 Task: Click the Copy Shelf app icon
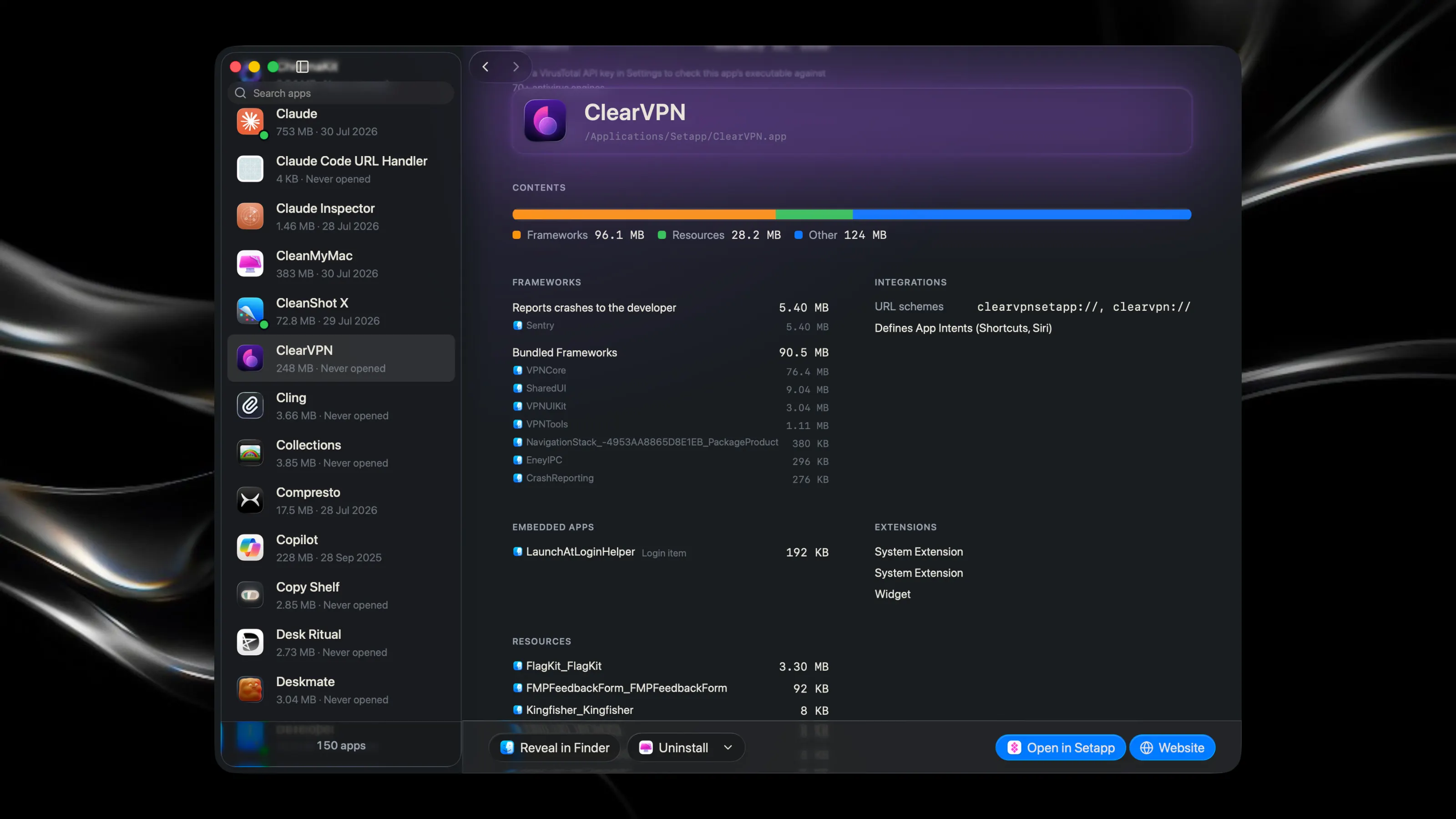click(250, 595)
